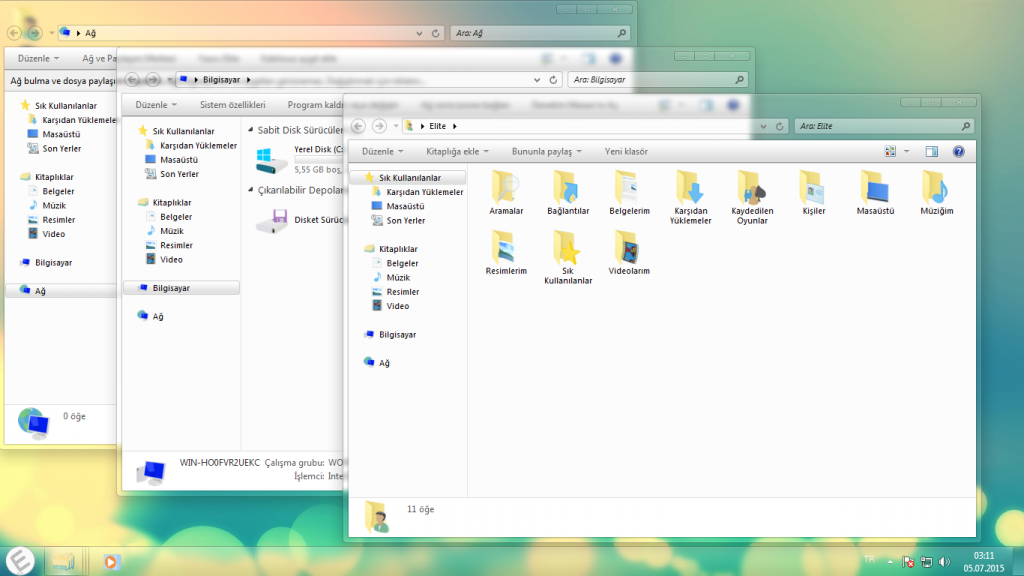Click Sistem özellikleri in Bilgisayar window
This screenshot has height=576, width=1024.
coord(232,104)
